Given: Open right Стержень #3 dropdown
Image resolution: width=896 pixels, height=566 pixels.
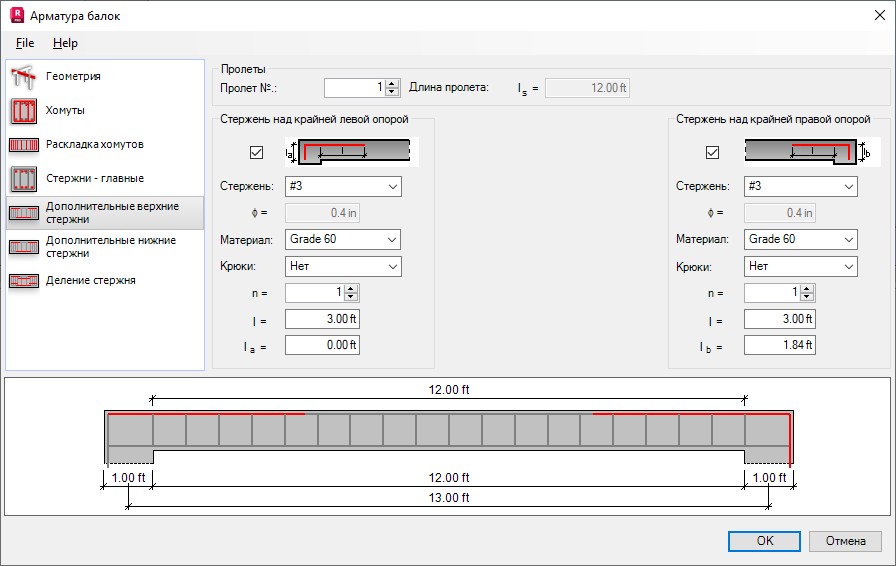Looking at the screenshot, I should click(801, 186).
